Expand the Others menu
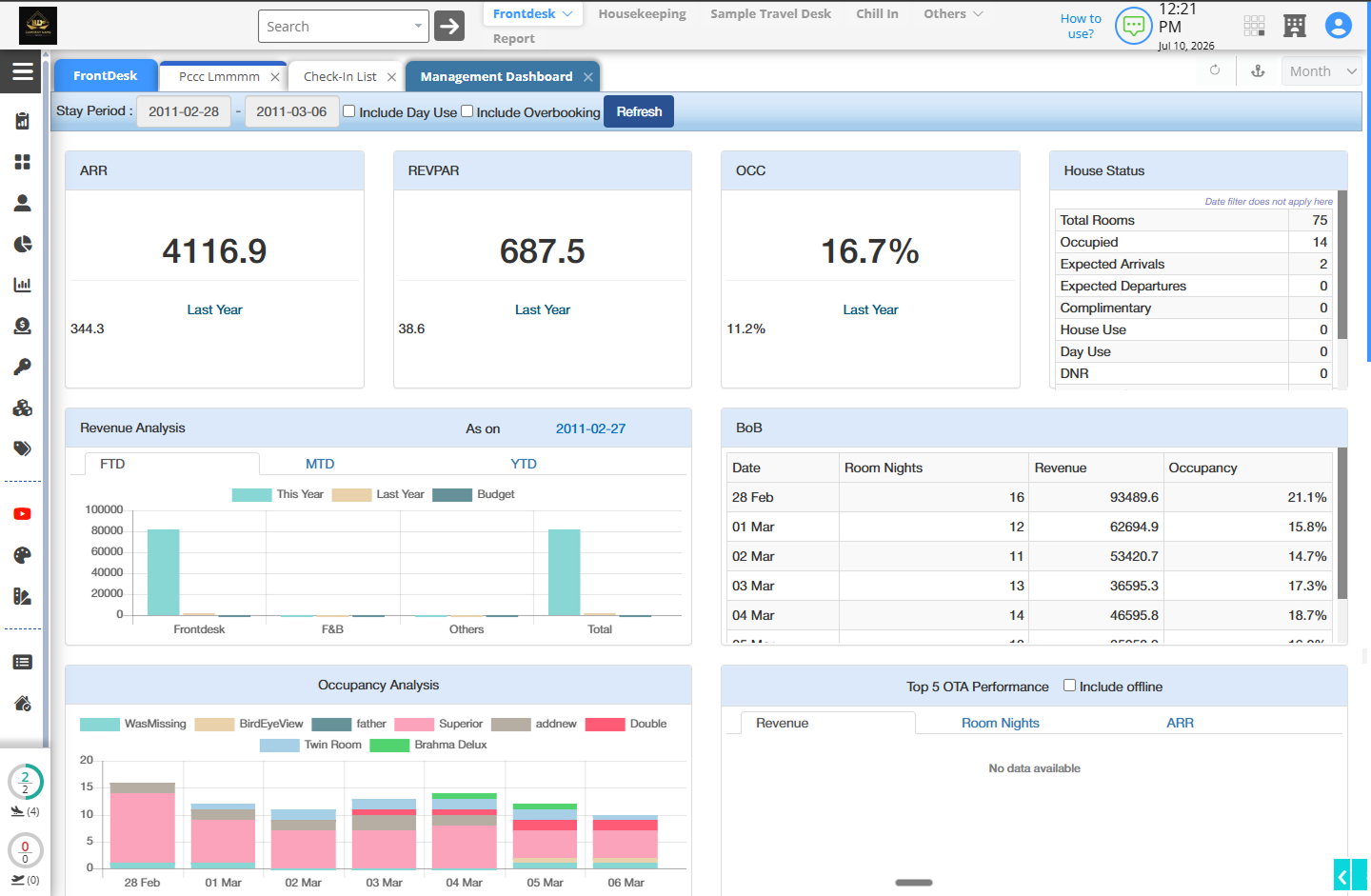Screen dimensions: 1371x896 point(953,13)
